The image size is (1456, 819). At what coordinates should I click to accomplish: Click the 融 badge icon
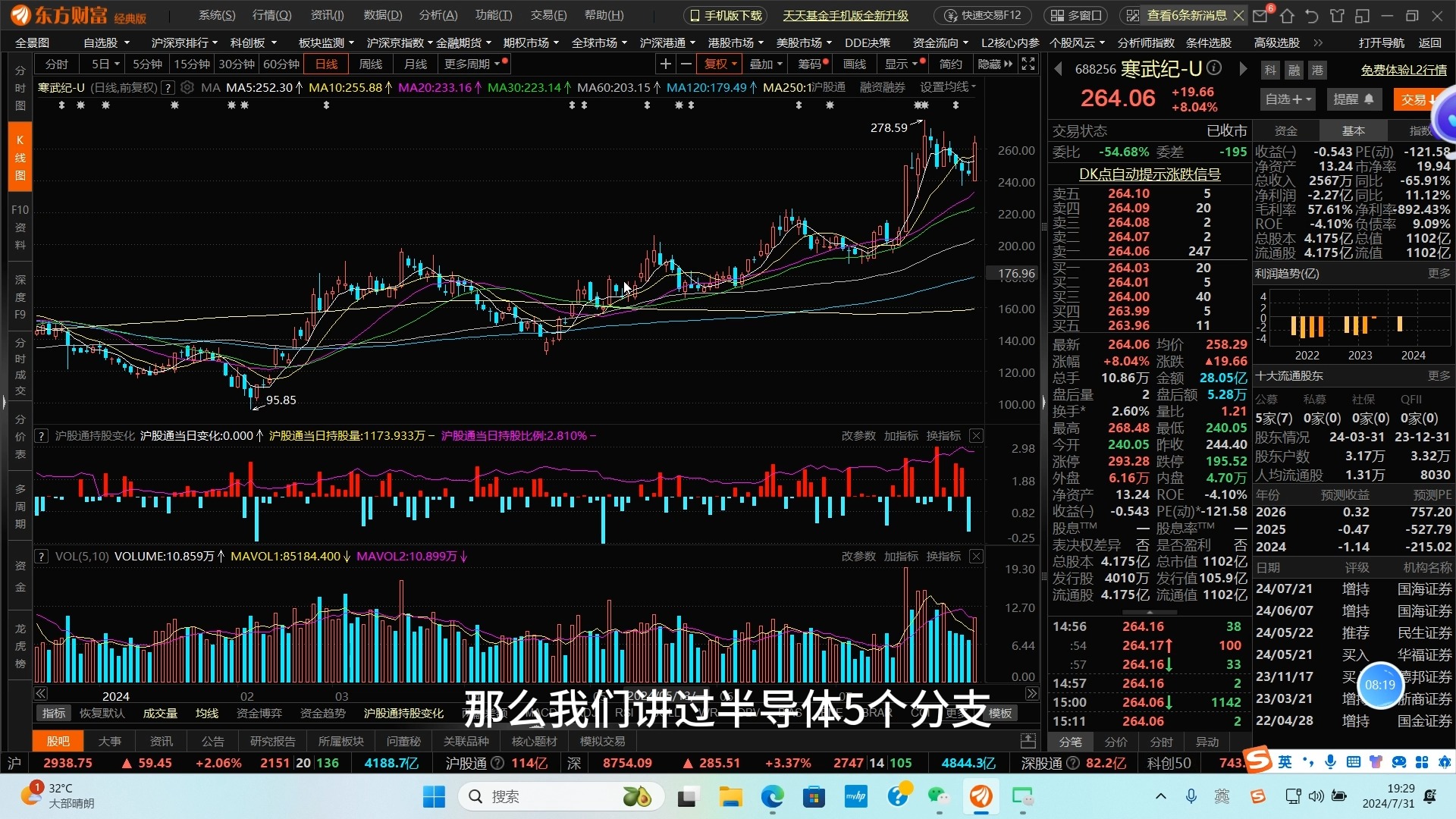[x=1294, y=71]
